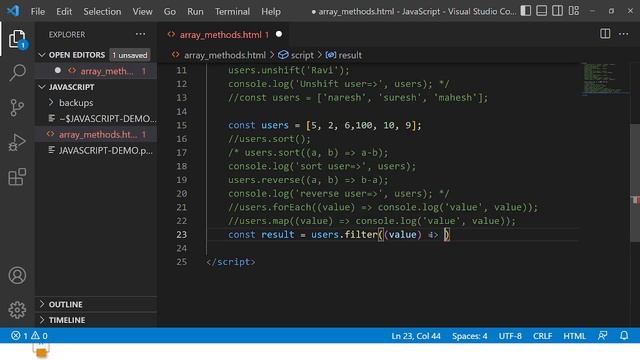Change end of line via CRLF
Screen dimensions: 640x360
point(542,336)
